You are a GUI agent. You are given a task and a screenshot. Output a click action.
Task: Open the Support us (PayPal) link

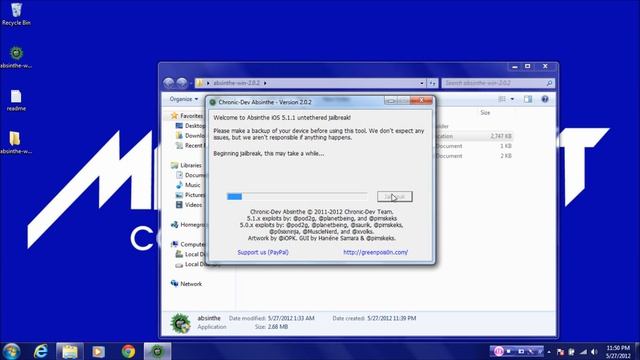pyautogui.click(x=263, y=252)
